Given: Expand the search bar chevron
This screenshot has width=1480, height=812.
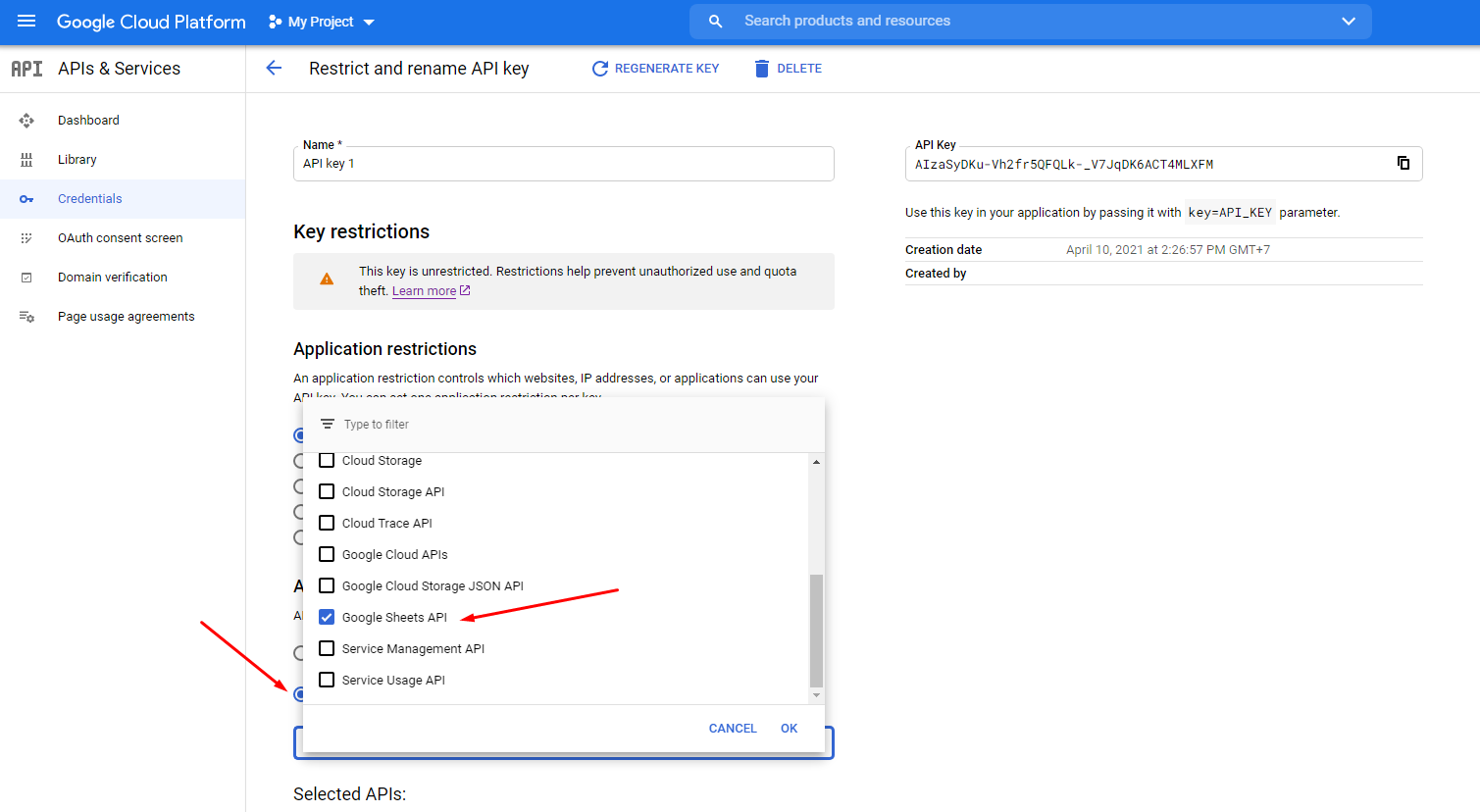Looking at the screenshot, I should point(1348,20).
